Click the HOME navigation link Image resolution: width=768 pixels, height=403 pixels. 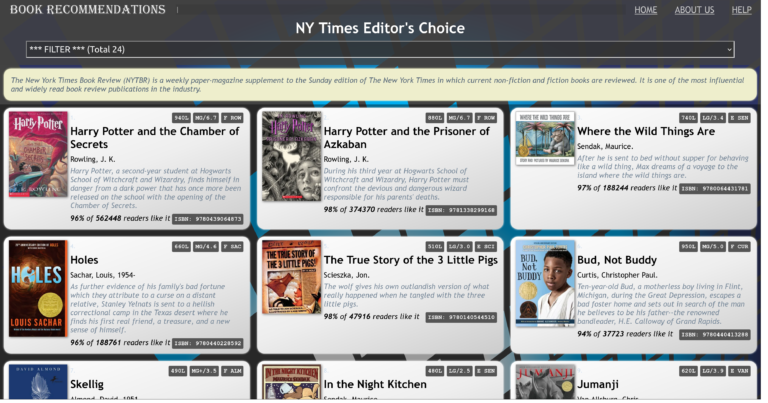[645, 10]
